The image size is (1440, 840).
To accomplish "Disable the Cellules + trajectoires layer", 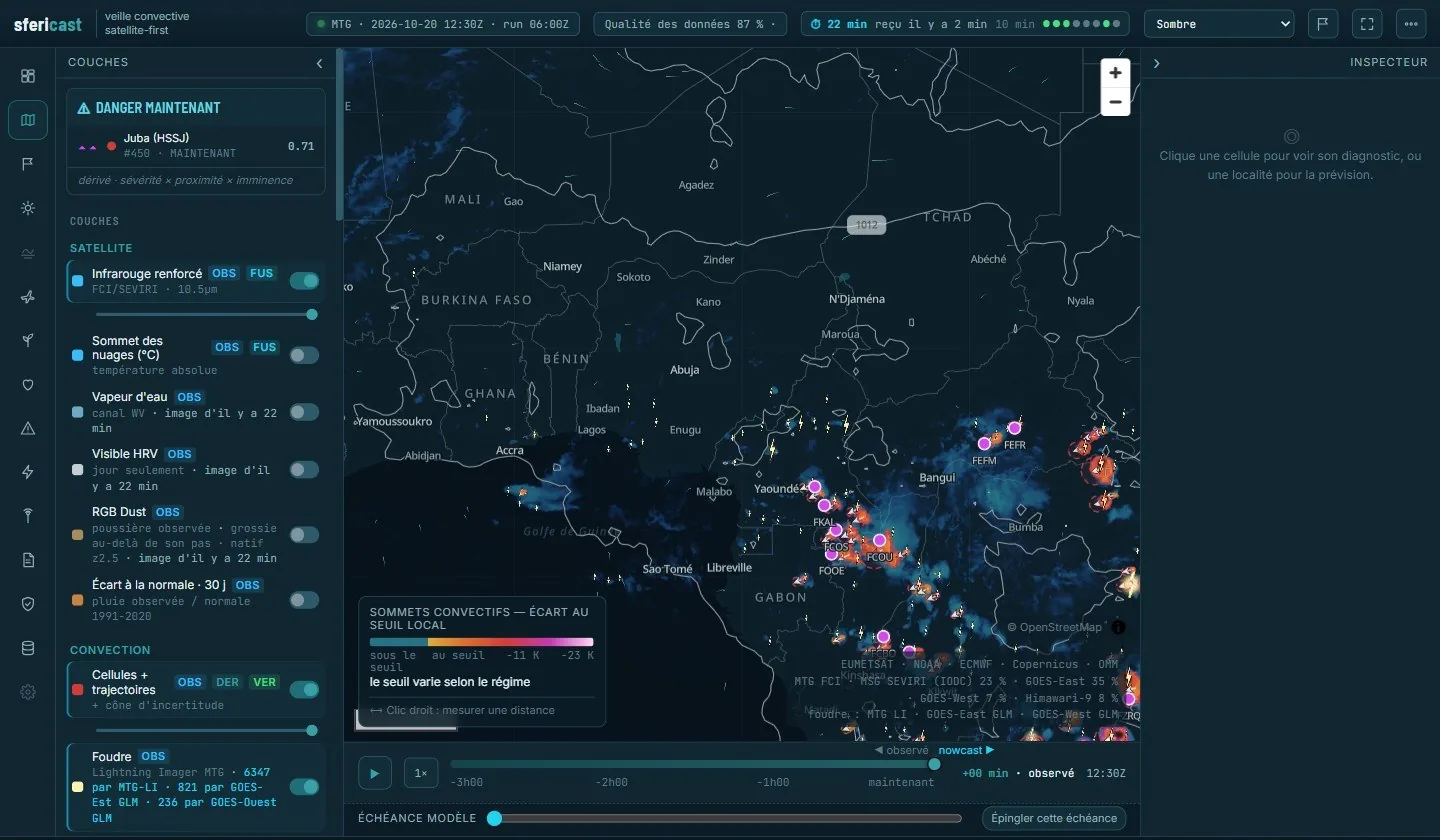I will (x=304, y=689).
